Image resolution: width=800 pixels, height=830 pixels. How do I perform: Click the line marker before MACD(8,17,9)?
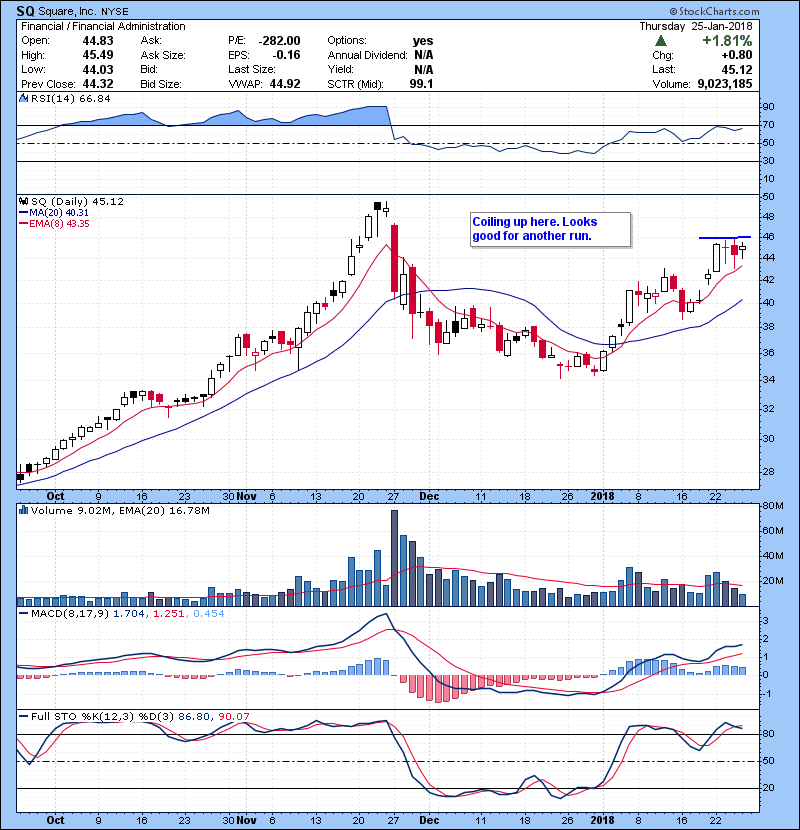coord(23,614)
